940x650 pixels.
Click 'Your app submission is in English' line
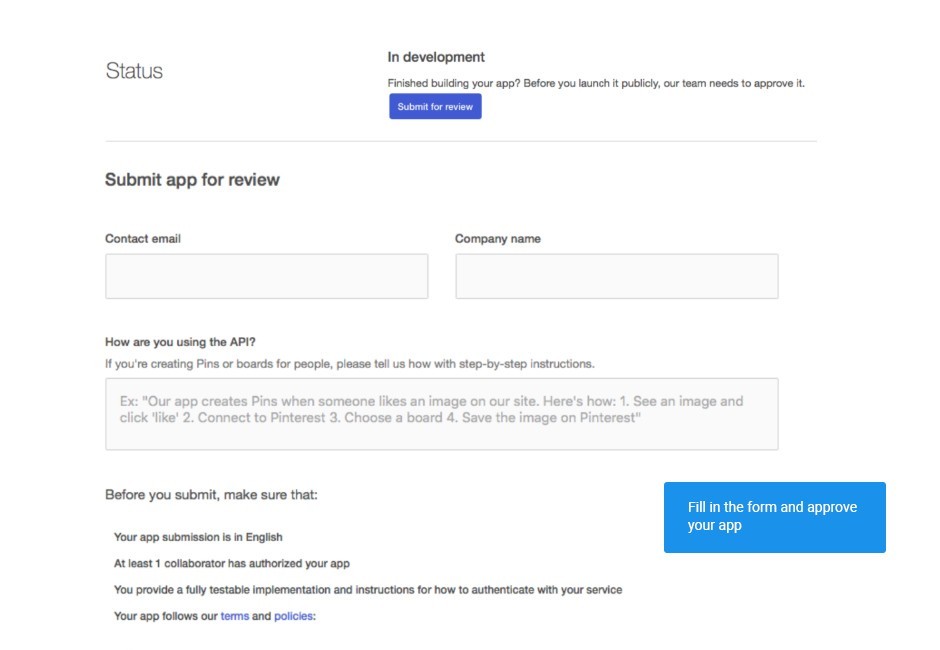tap(198, 537)
